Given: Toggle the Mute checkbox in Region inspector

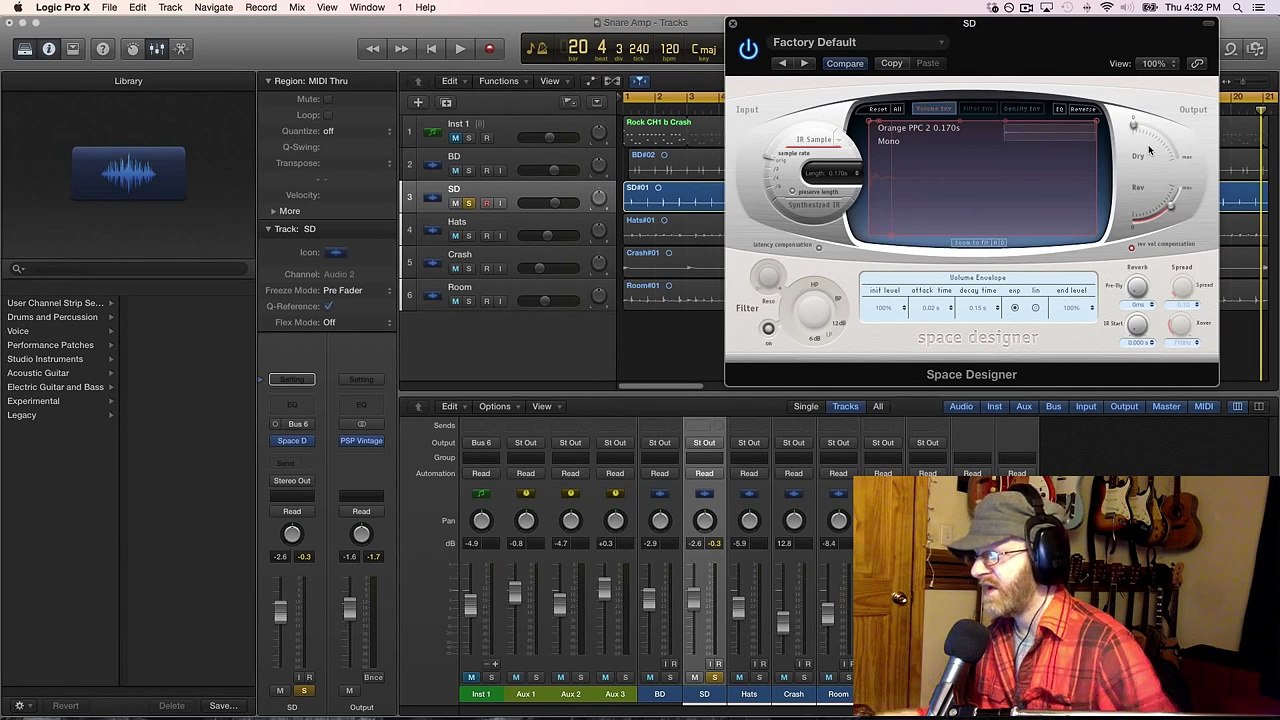Looking at the screenshot, I should [327, 99].
